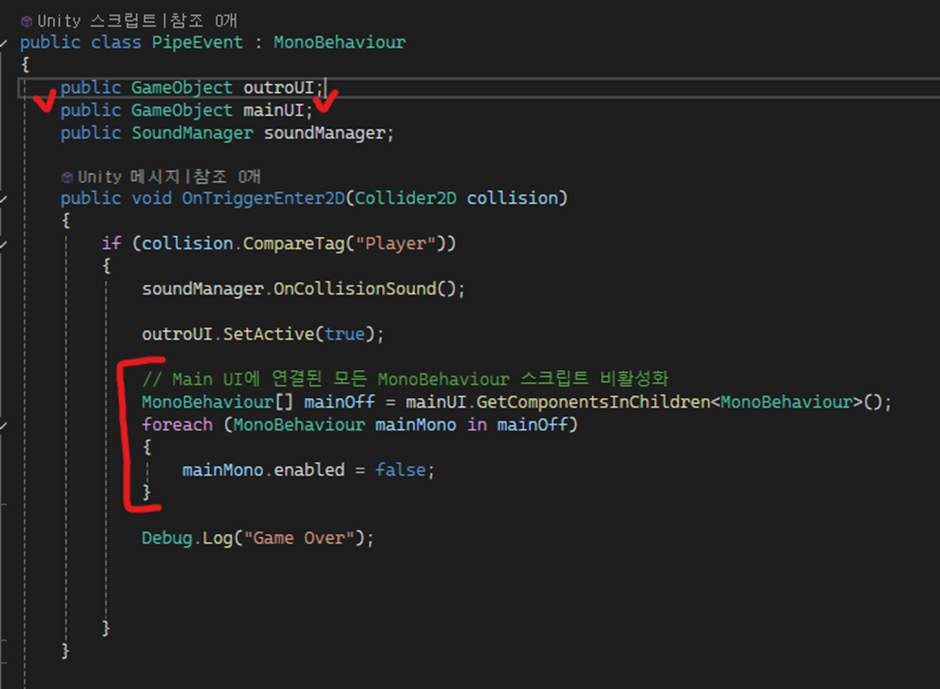The image size is (940, 689).
Task: Click GameObject type on the outroUI line
Action: coord(182,88)
